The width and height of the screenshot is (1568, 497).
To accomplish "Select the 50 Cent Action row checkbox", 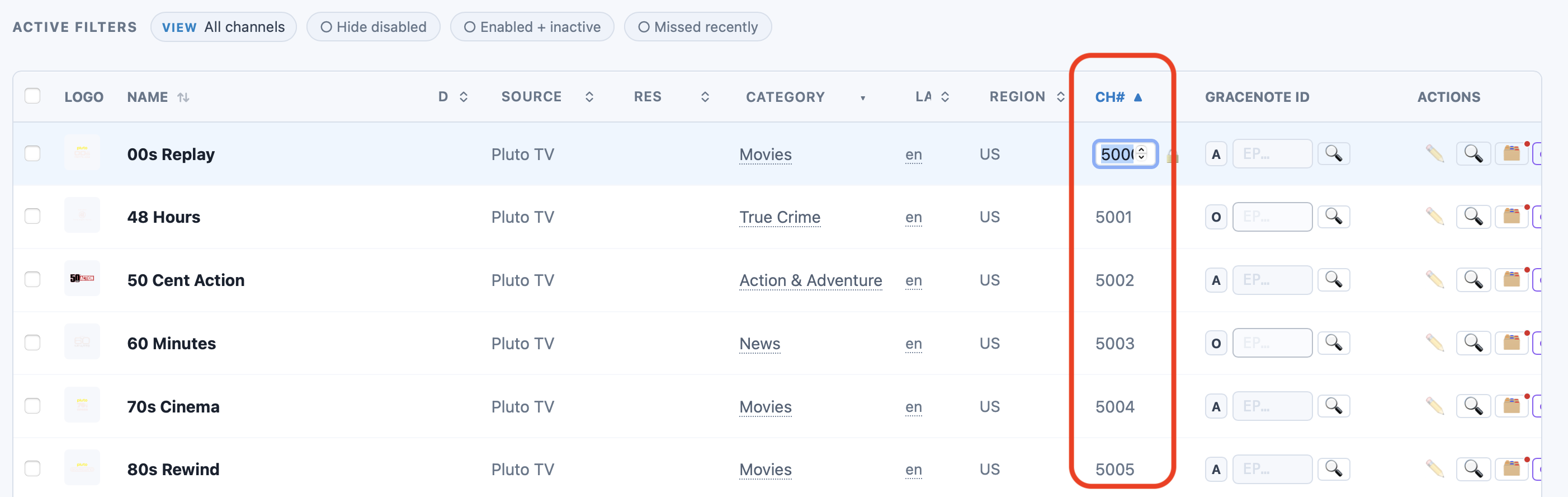I will tap(32, 280).
